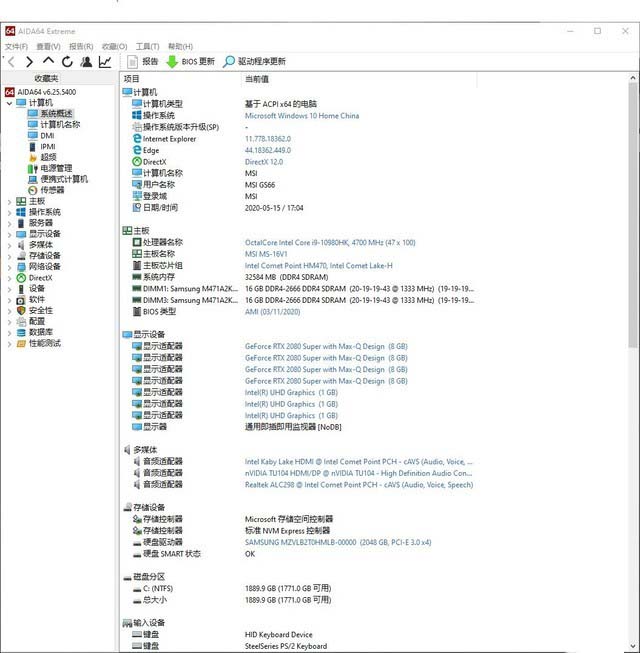Click the BIOS 更新 button
Viewport: 640px width, 653px height.
coord(190,62)
